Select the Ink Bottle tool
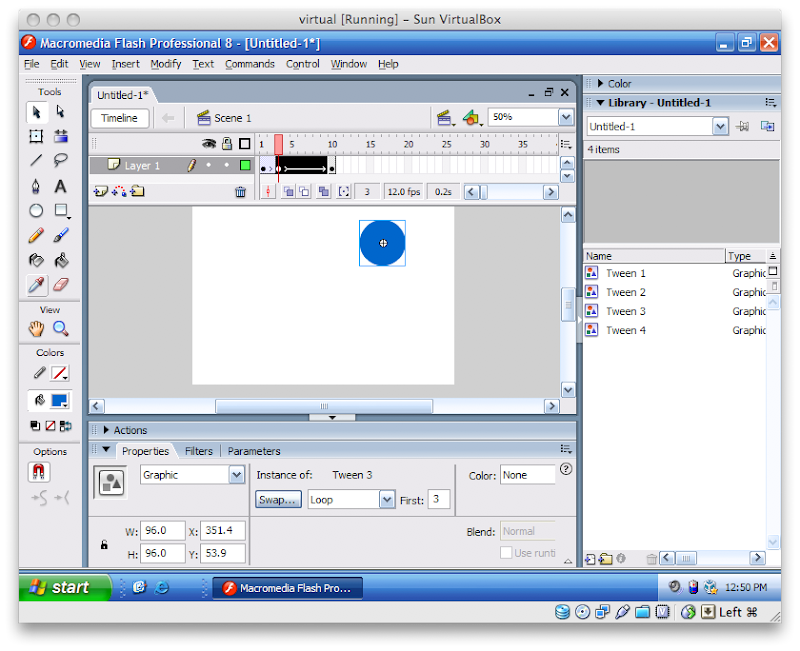 point(36,260)
